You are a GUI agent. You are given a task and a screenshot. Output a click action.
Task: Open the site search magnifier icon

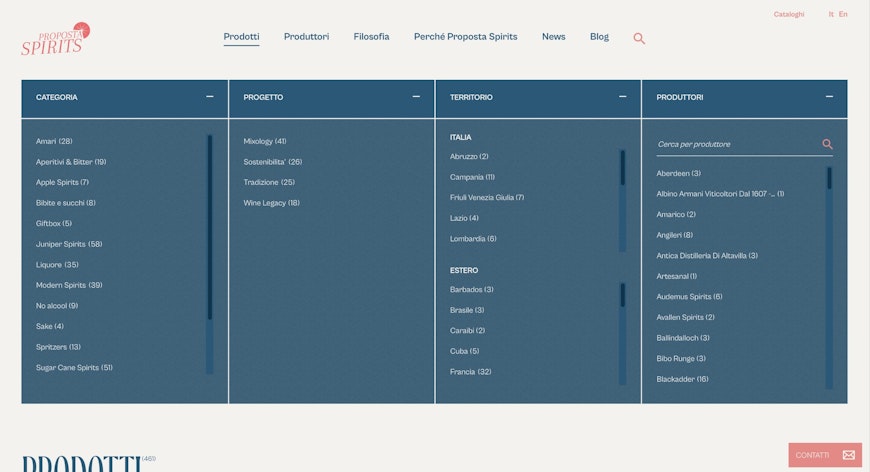(639, 38)
